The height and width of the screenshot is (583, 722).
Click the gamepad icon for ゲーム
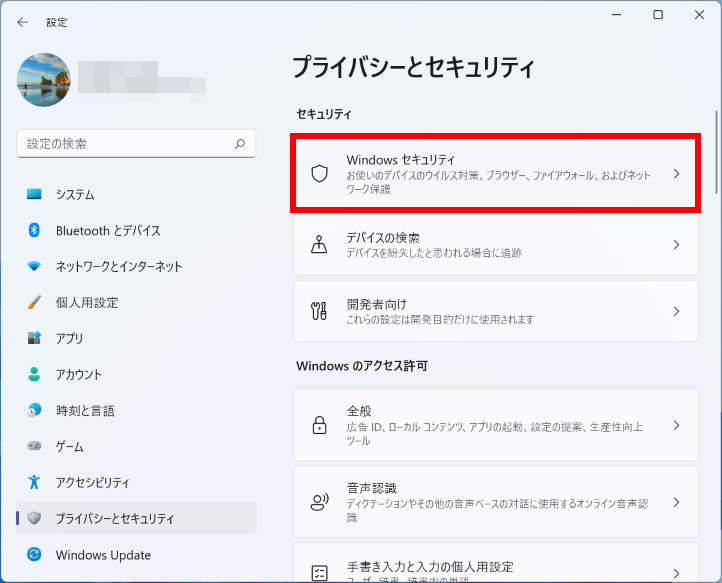tap(34, 446)
